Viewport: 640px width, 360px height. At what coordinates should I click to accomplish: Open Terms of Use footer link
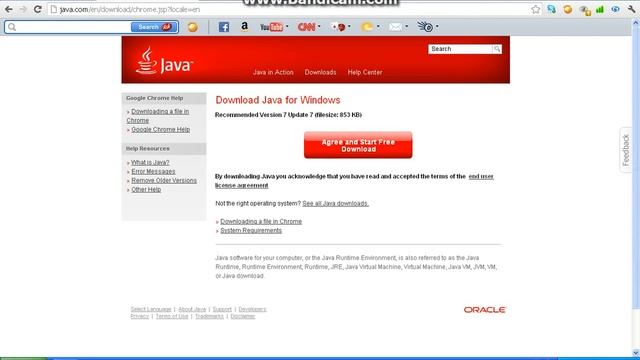172,316
